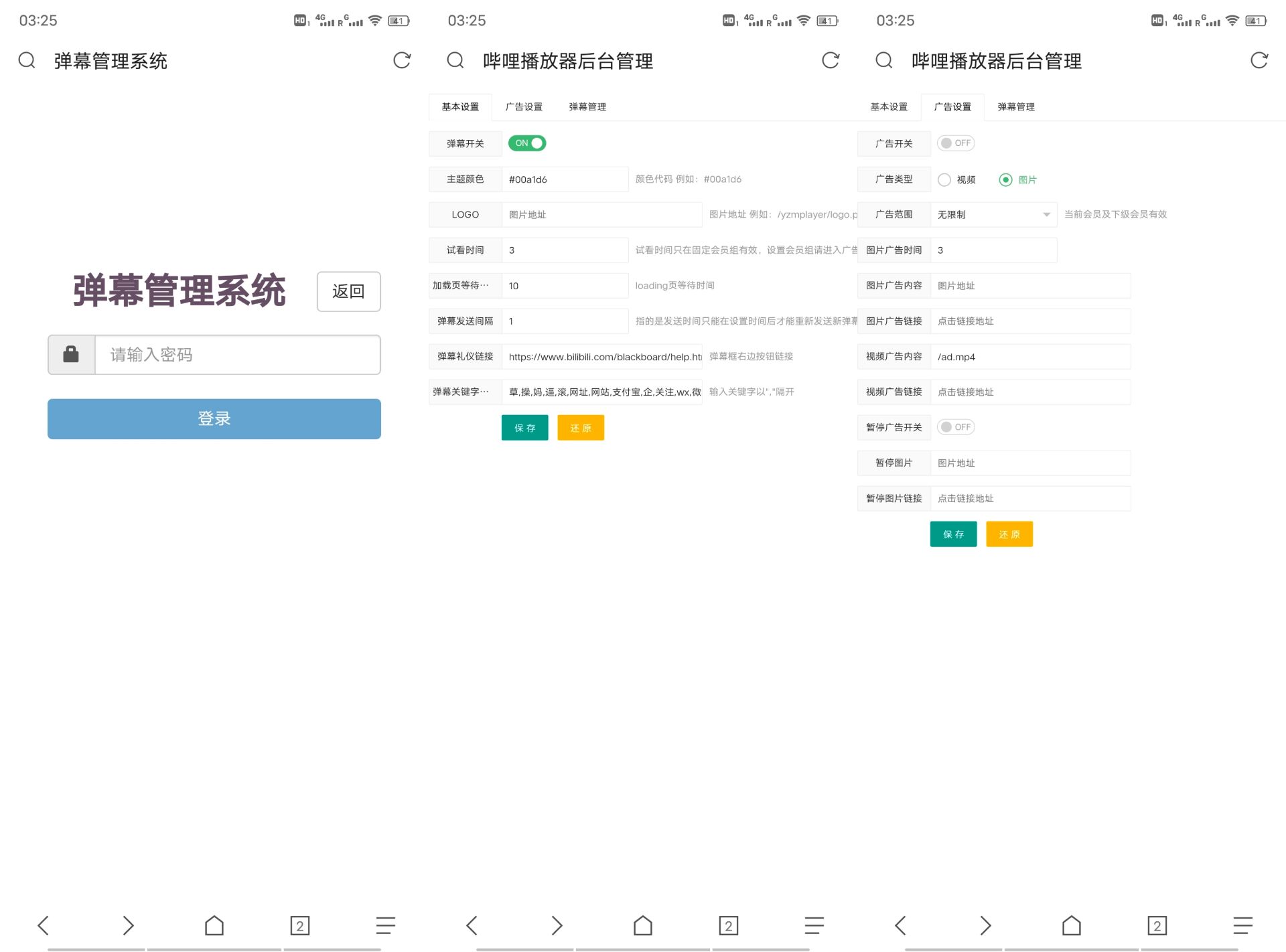Image resolution: width=1286 pixels, height=952 pixels.
Task: Tap the search icon next to 弹幕管理系统
Action: 27,60
